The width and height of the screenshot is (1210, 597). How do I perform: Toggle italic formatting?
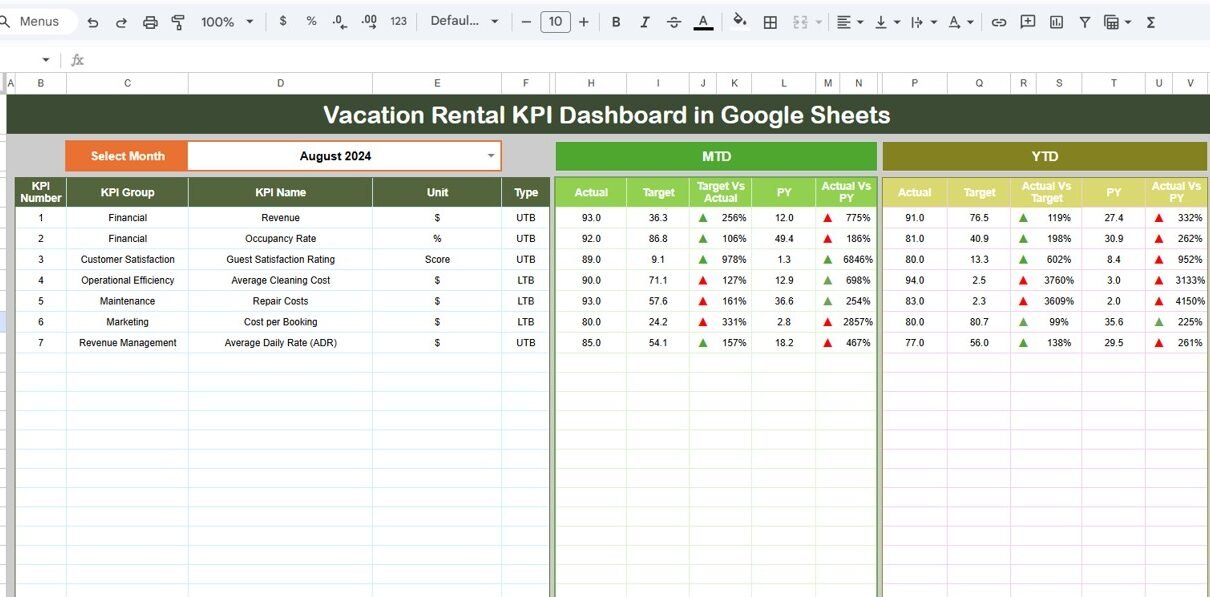coord(645,22)
